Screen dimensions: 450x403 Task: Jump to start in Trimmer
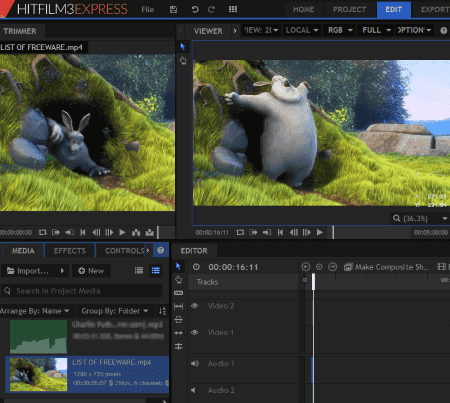point(83,232)
